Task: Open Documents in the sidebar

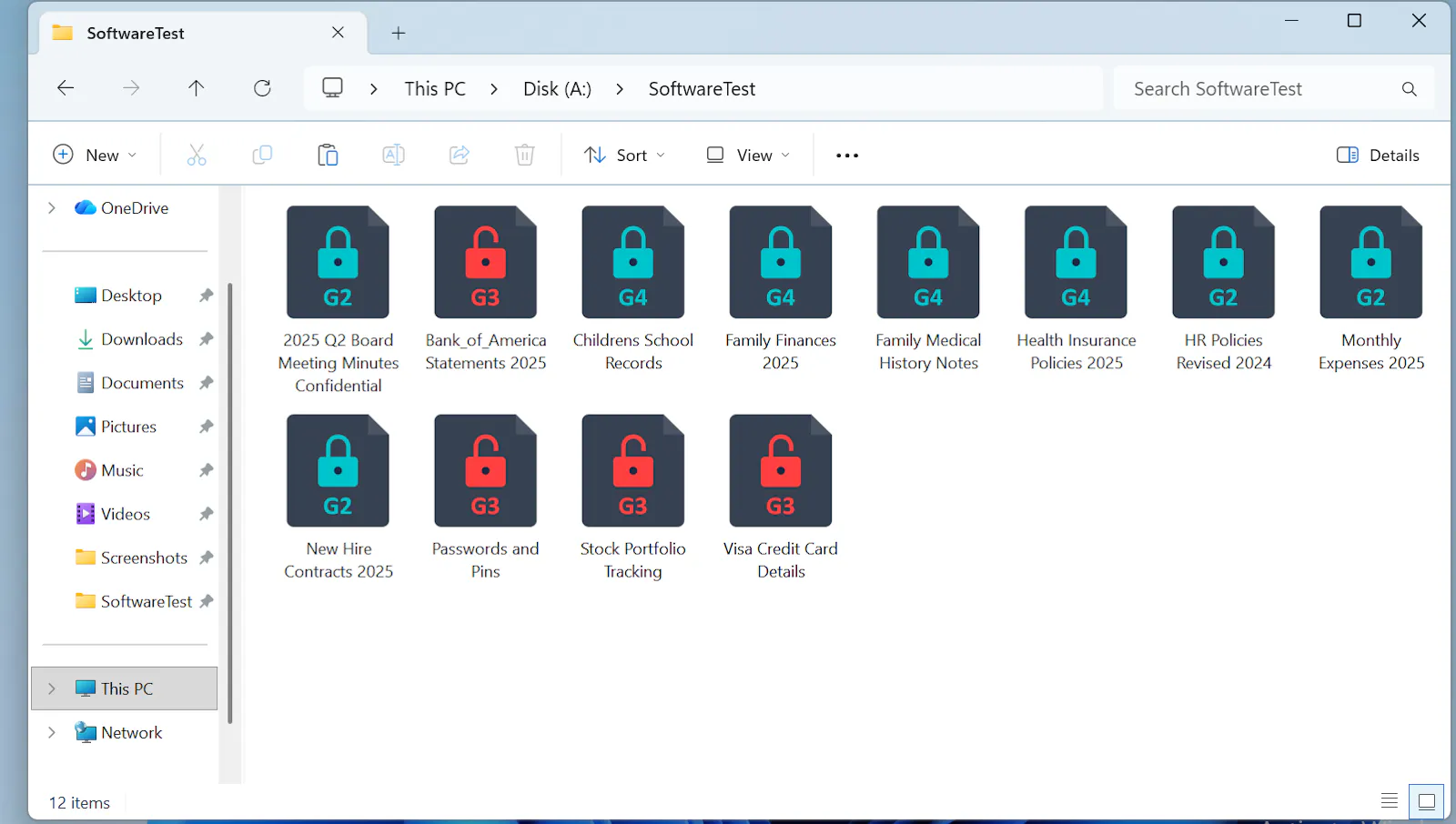Action: click(142, 383)
